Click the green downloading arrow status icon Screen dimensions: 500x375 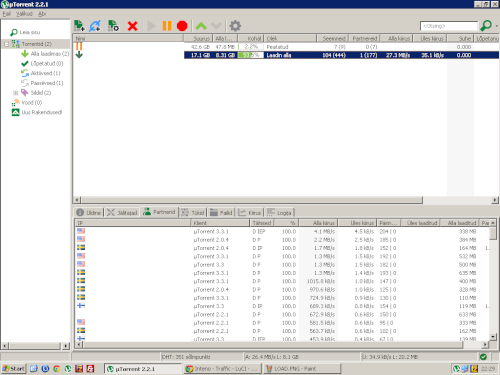pyautogui.click(x=79, y=55)
